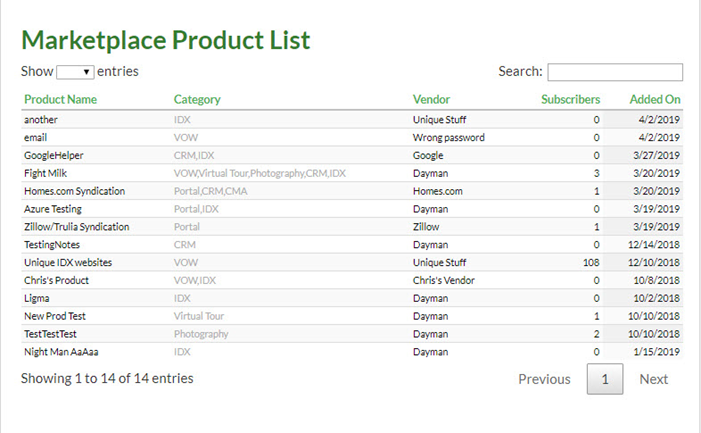The image size is (701, 433).
Task: Go to the Next page
Action: point(653,379)
